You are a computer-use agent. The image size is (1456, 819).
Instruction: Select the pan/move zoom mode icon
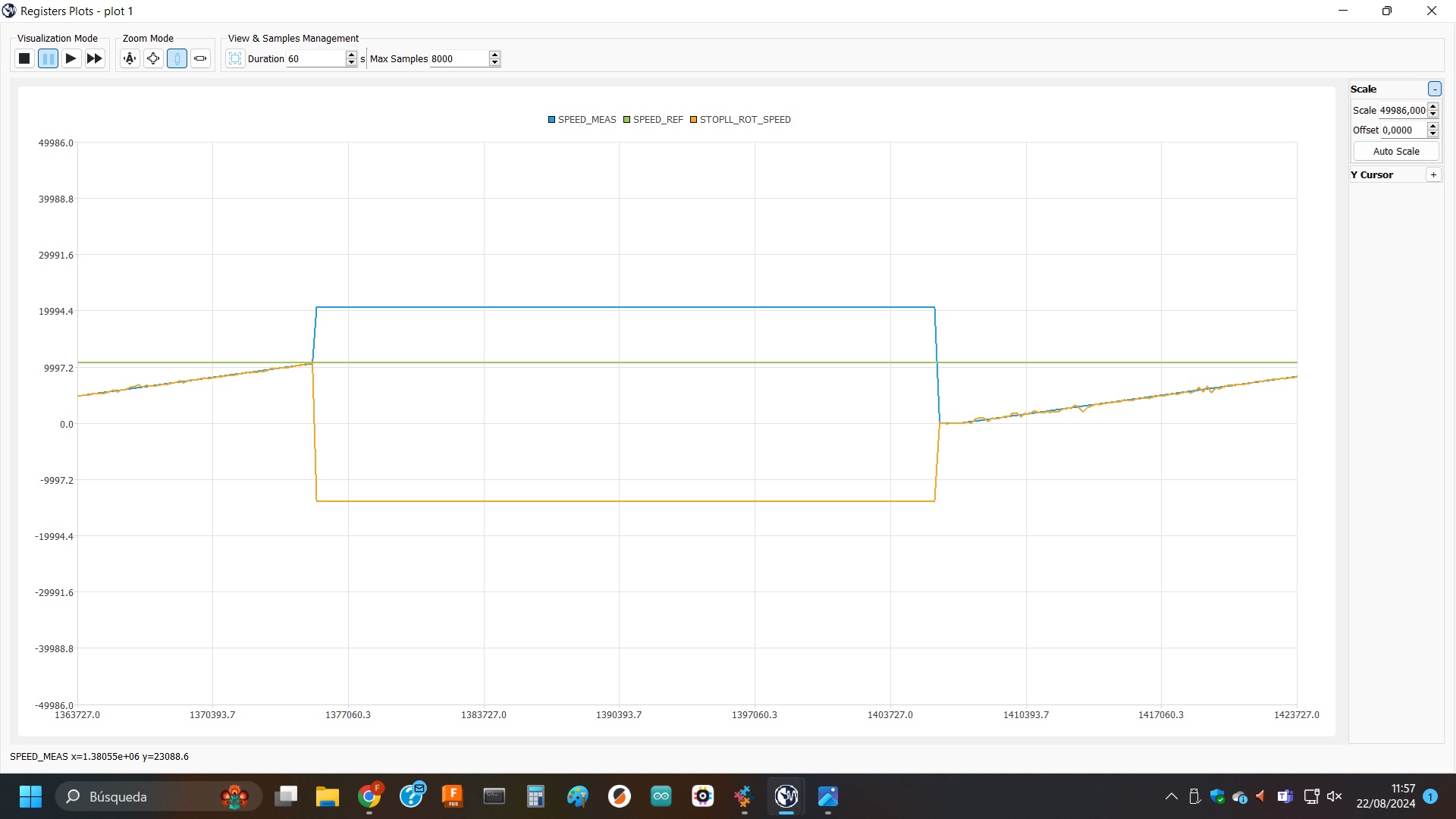[153, 58]
